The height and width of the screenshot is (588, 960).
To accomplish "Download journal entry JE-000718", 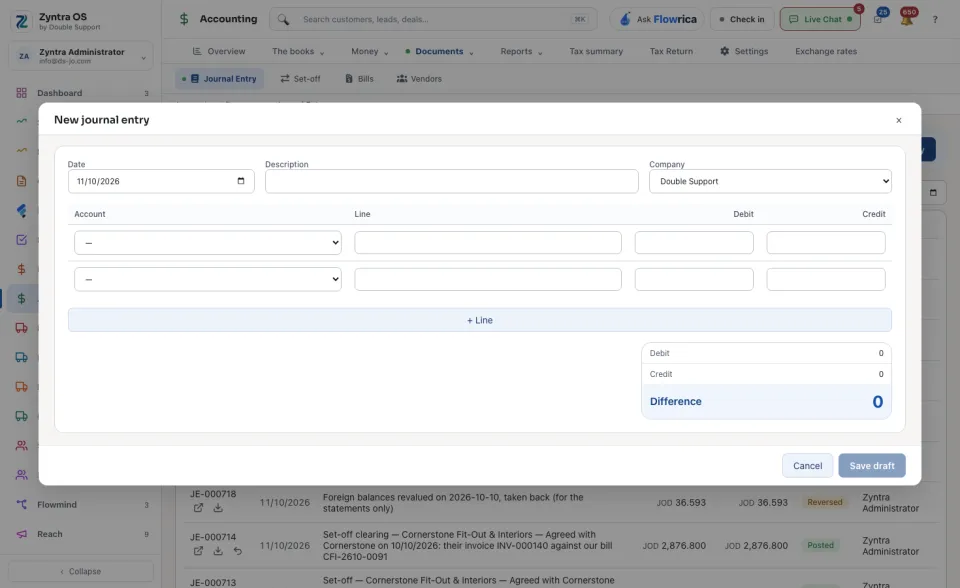I will (x=218, y=508).
